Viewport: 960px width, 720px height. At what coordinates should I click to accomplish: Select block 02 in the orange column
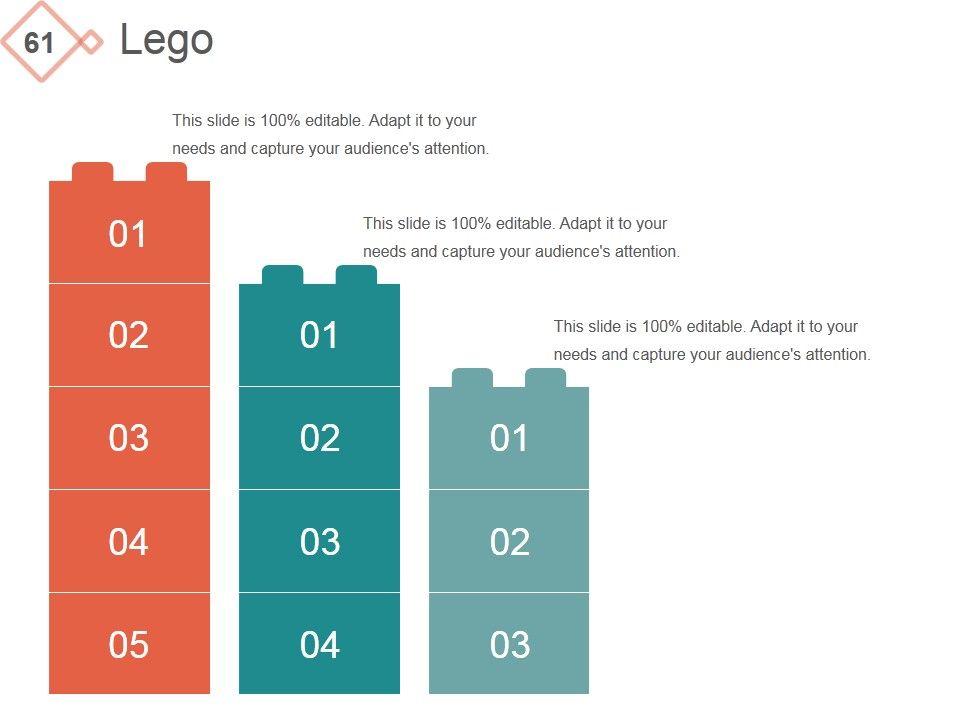[x=129, y=335]
